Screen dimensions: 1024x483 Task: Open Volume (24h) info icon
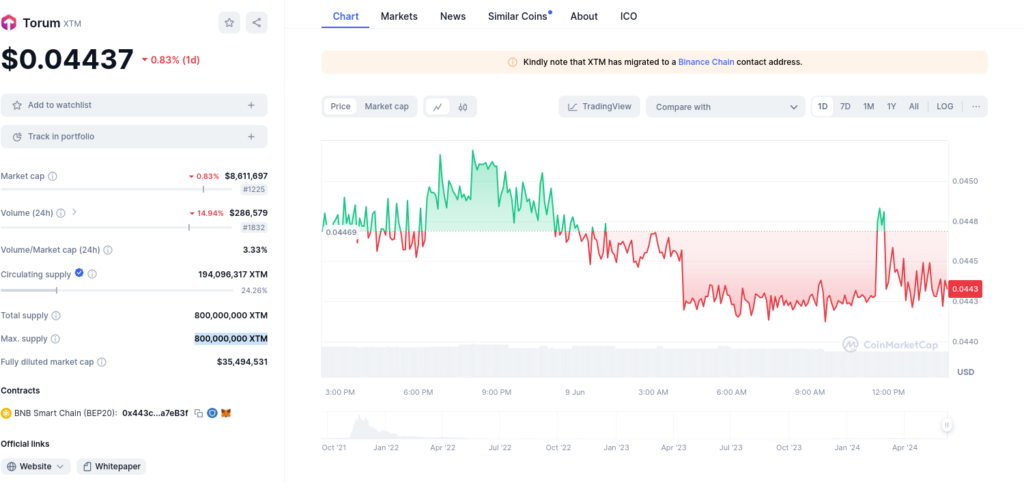click(x=61, y=213)
